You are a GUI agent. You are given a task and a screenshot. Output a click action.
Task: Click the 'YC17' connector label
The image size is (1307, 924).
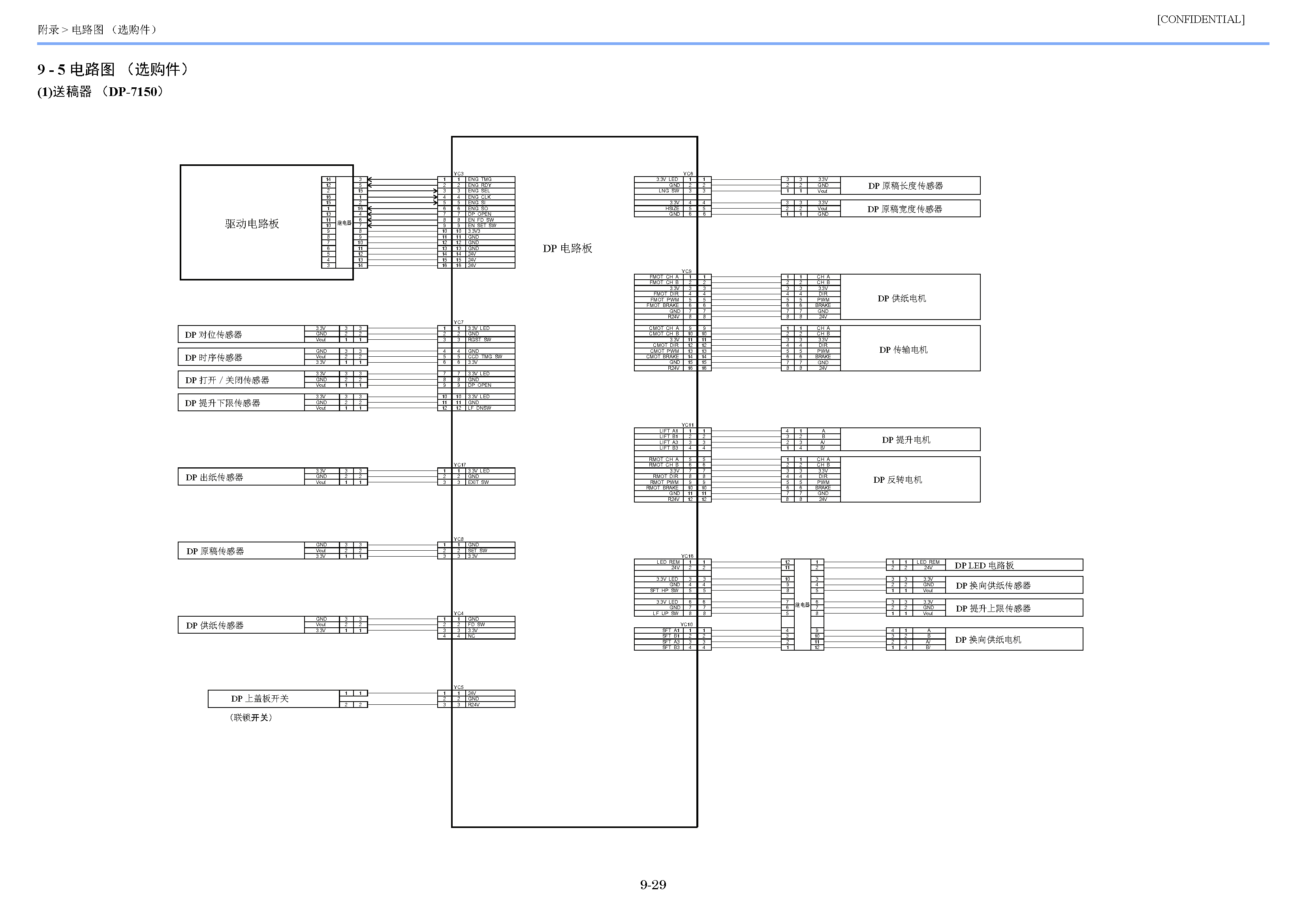(x=460, y=465)
